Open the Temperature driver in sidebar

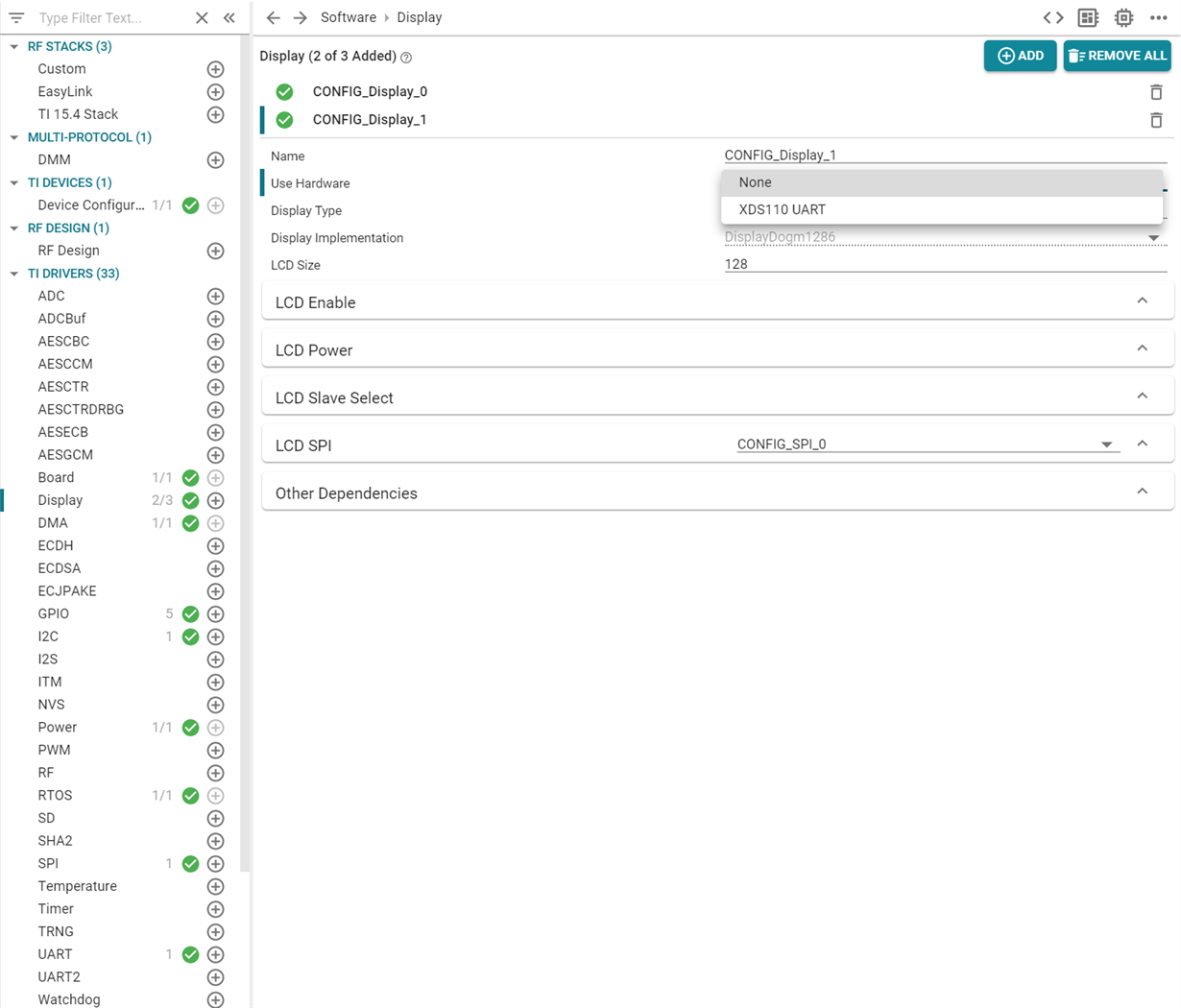pyautogui.click(x=77, y=886)
